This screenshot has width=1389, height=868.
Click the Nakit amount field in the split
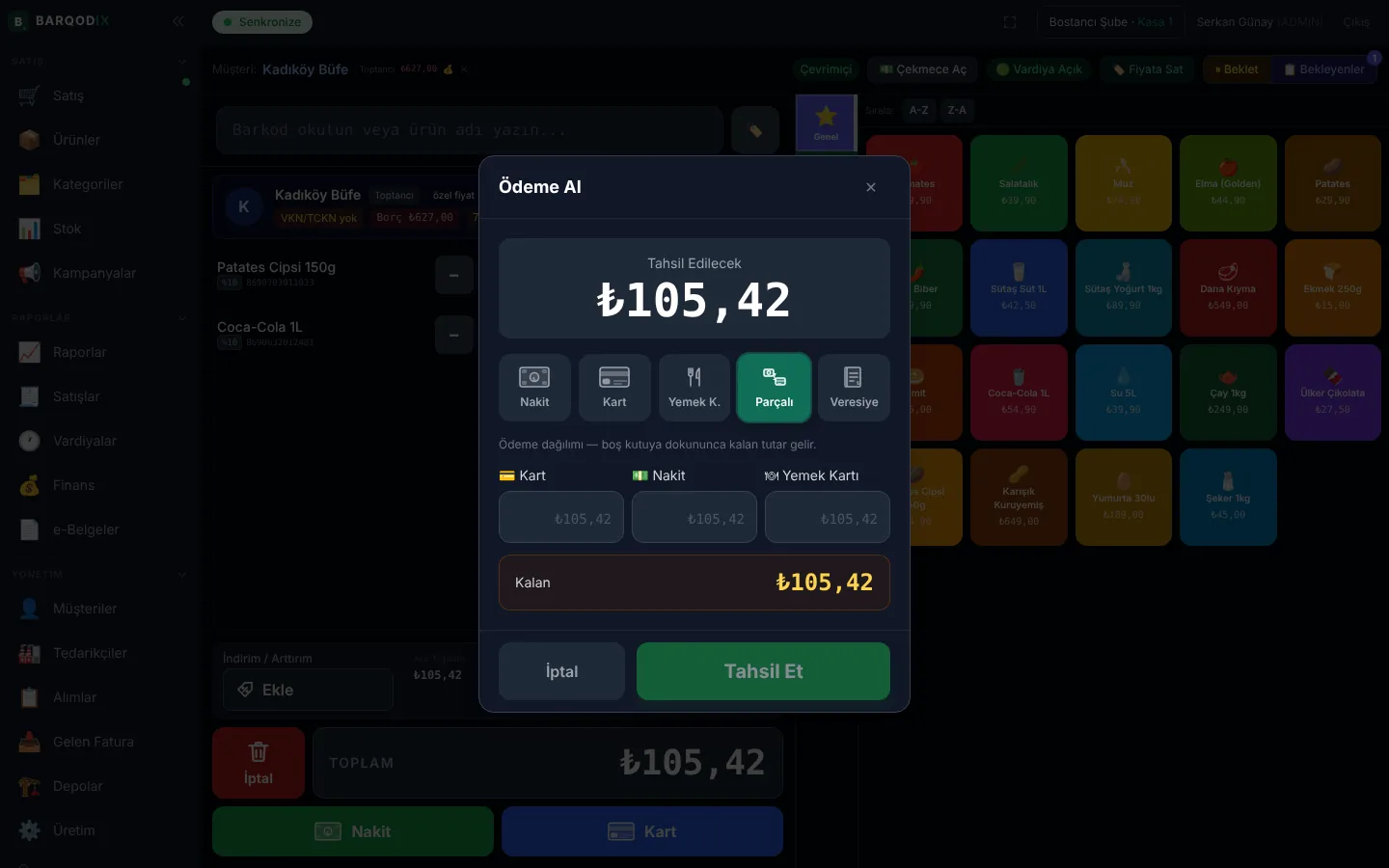694,518
